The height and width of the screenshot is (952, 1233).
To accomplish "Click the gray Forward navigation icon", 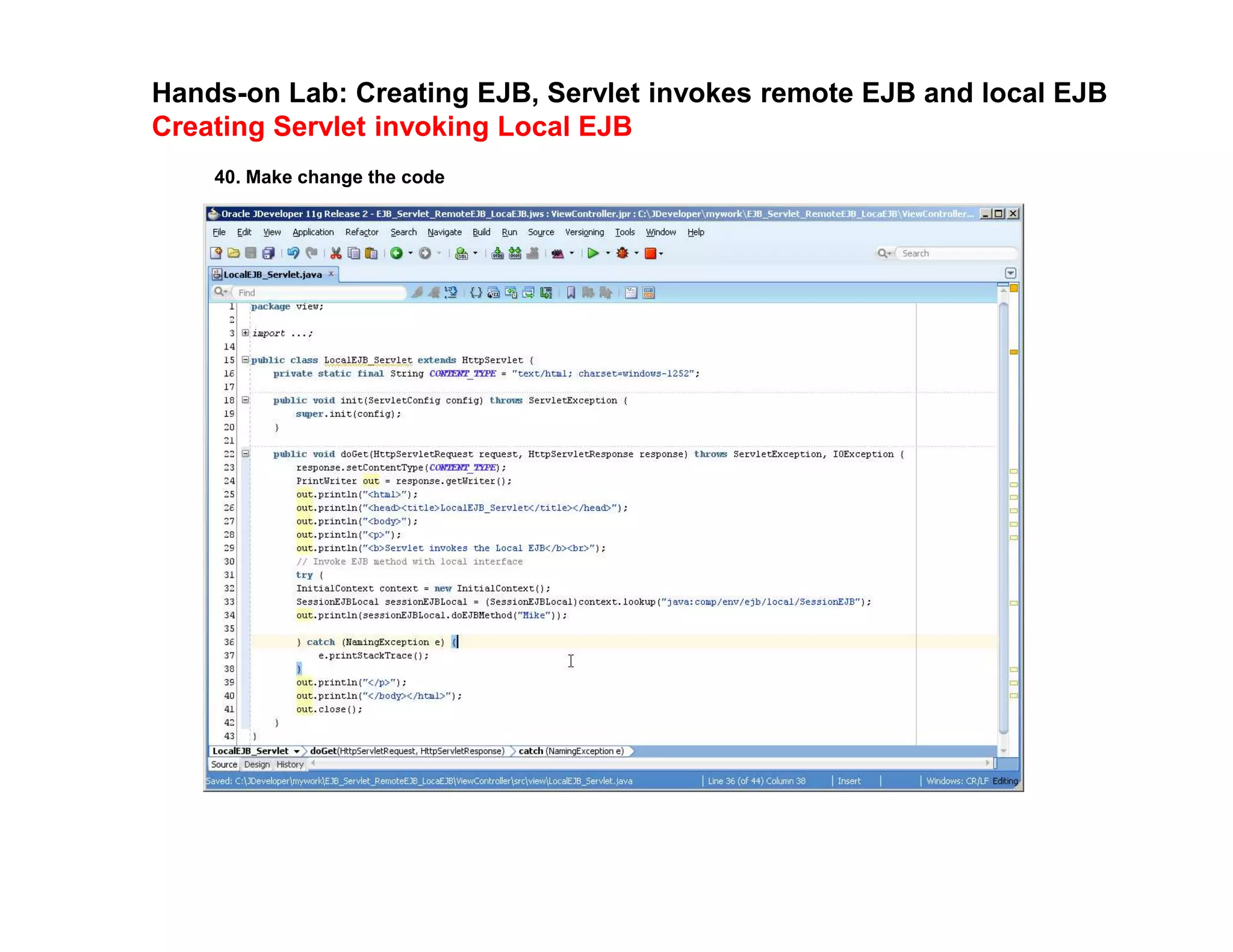I will (425, 253).
